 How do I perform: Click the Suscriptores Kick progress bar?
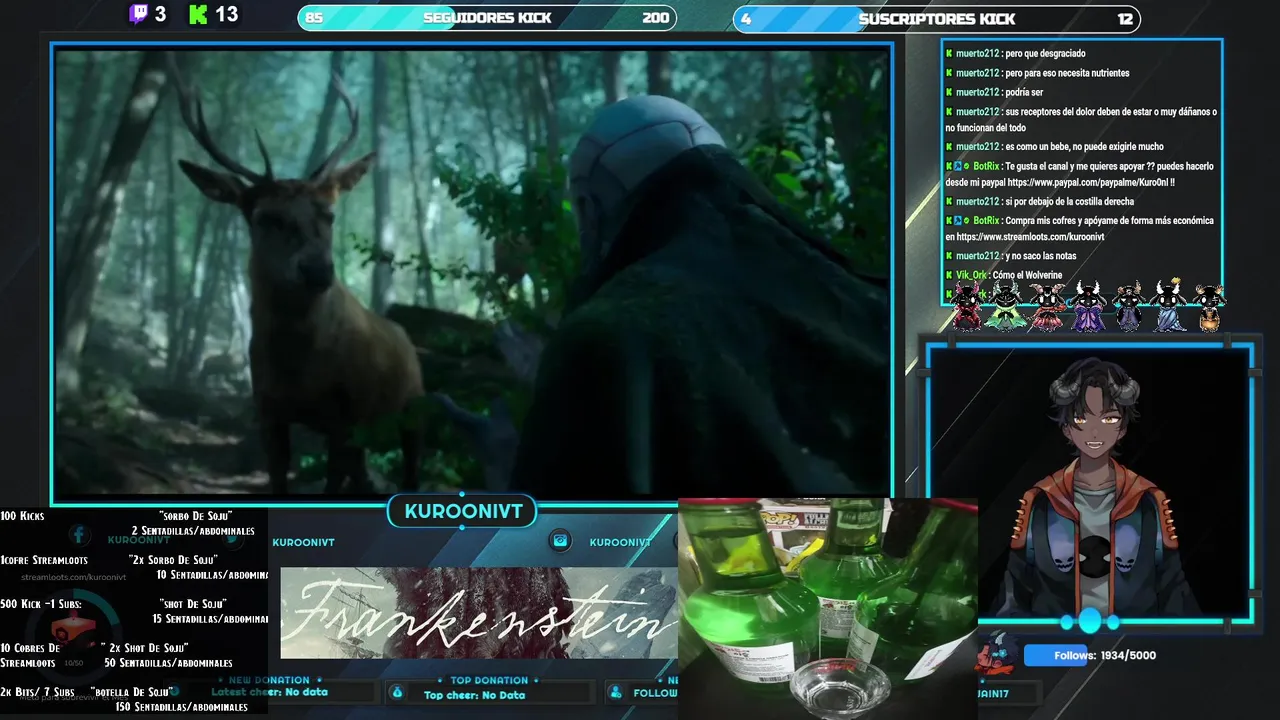click(x=937, y=18)
